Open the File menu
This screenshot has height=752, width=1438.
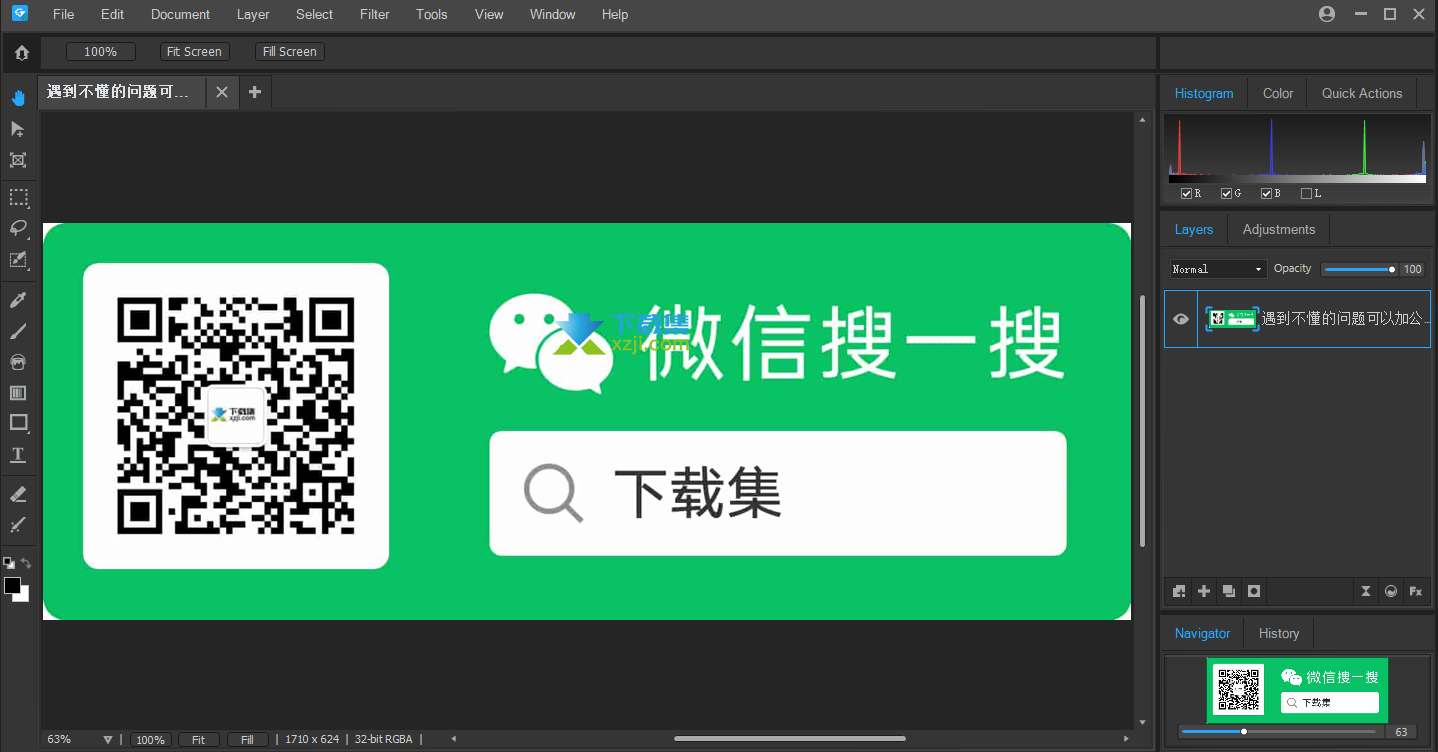pyautogui.click(x=63, y=14)
